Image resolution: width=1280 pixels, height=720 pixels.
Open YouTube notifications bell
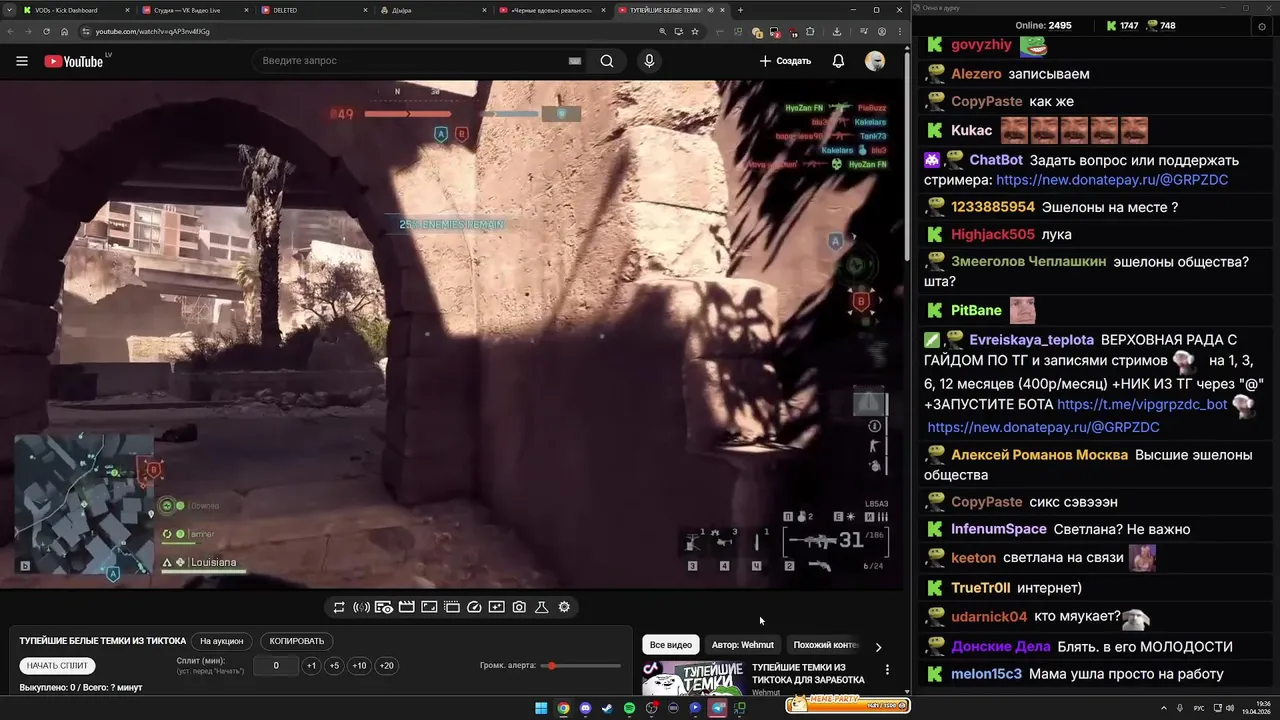point(838,61)
